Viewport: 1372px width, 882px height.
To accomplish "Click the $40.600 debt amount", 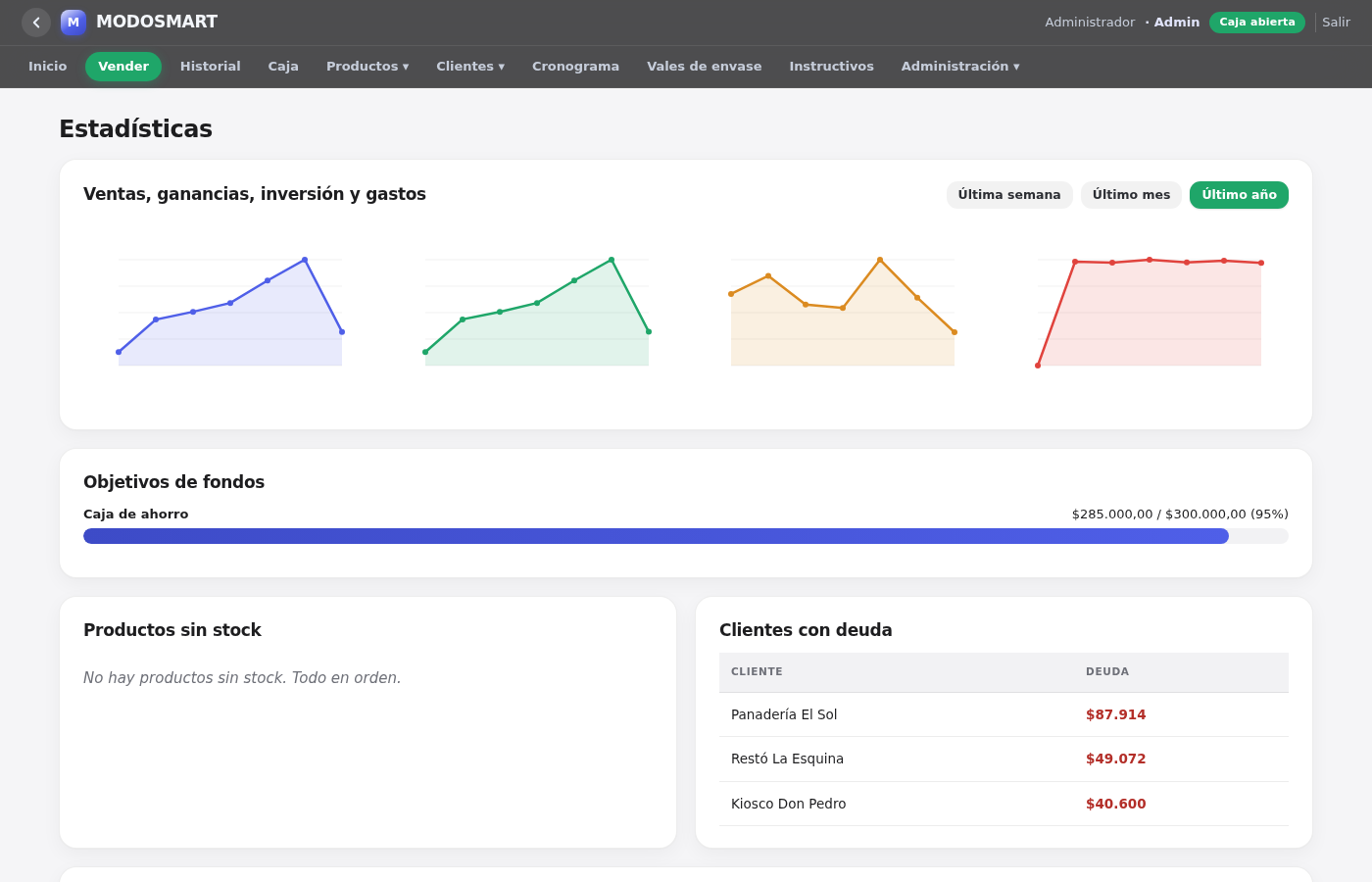I will click(1116, 805).
